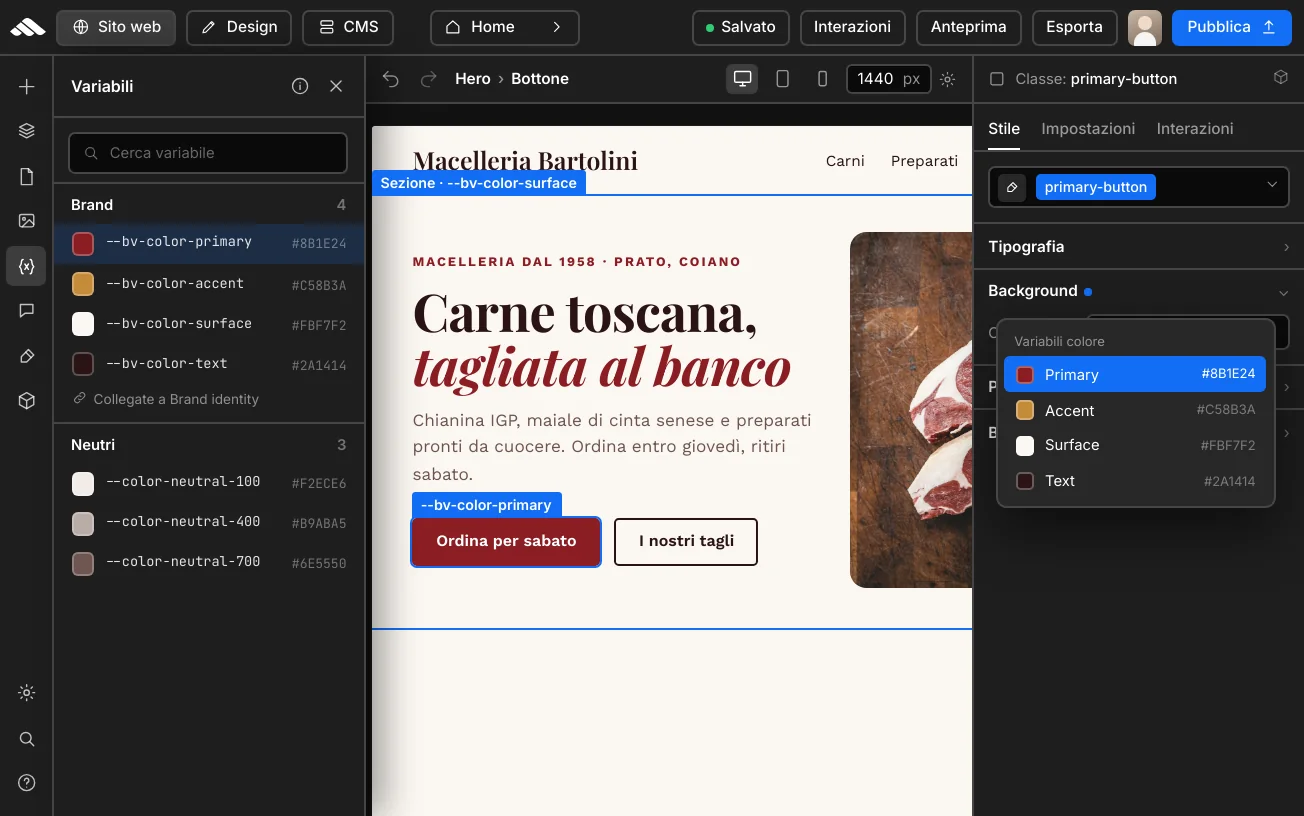Image resolution: width=1304 pixels, height=816 pixels.
Task: Click Hero in the breadcrumb
Action: click(473, 79)
